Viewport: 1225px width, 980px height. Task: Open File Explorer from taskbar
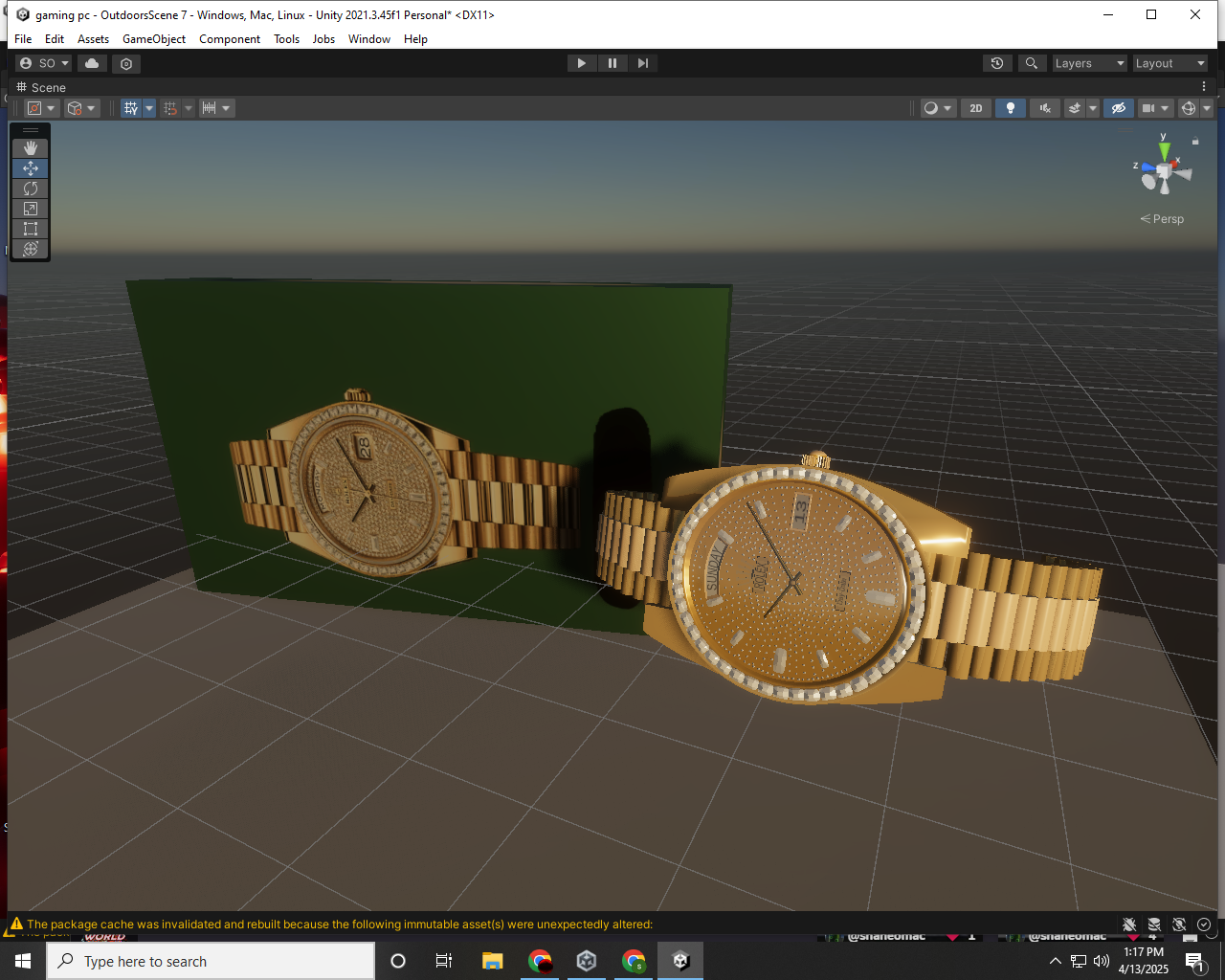coord(493,961)
